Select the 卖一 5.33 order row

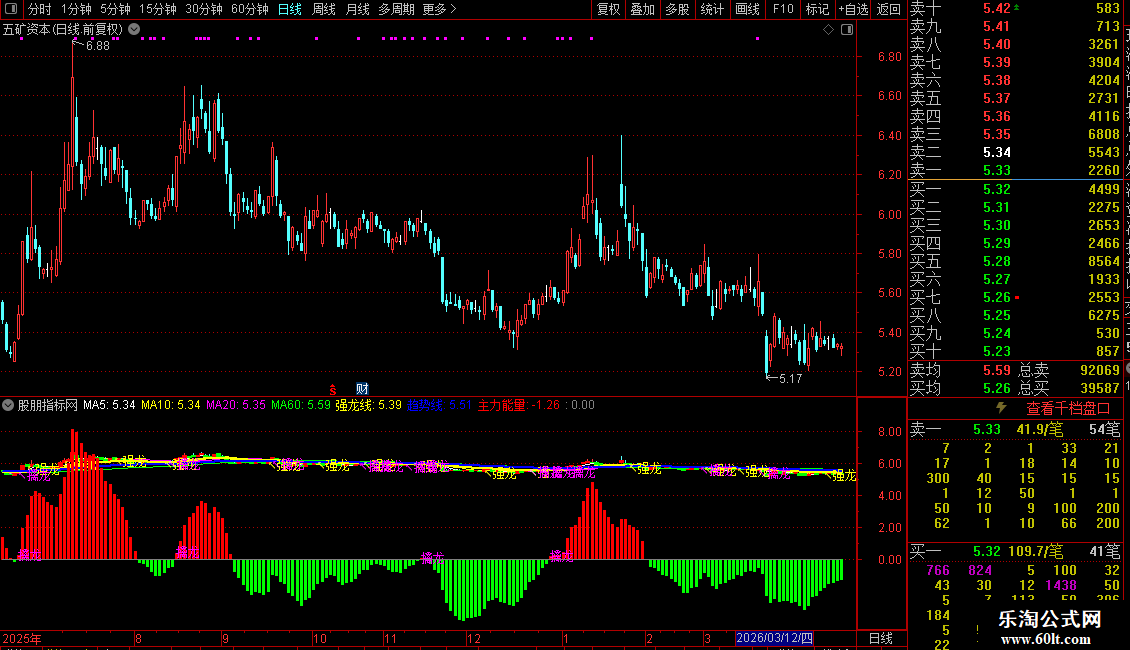coord(1015,170)
